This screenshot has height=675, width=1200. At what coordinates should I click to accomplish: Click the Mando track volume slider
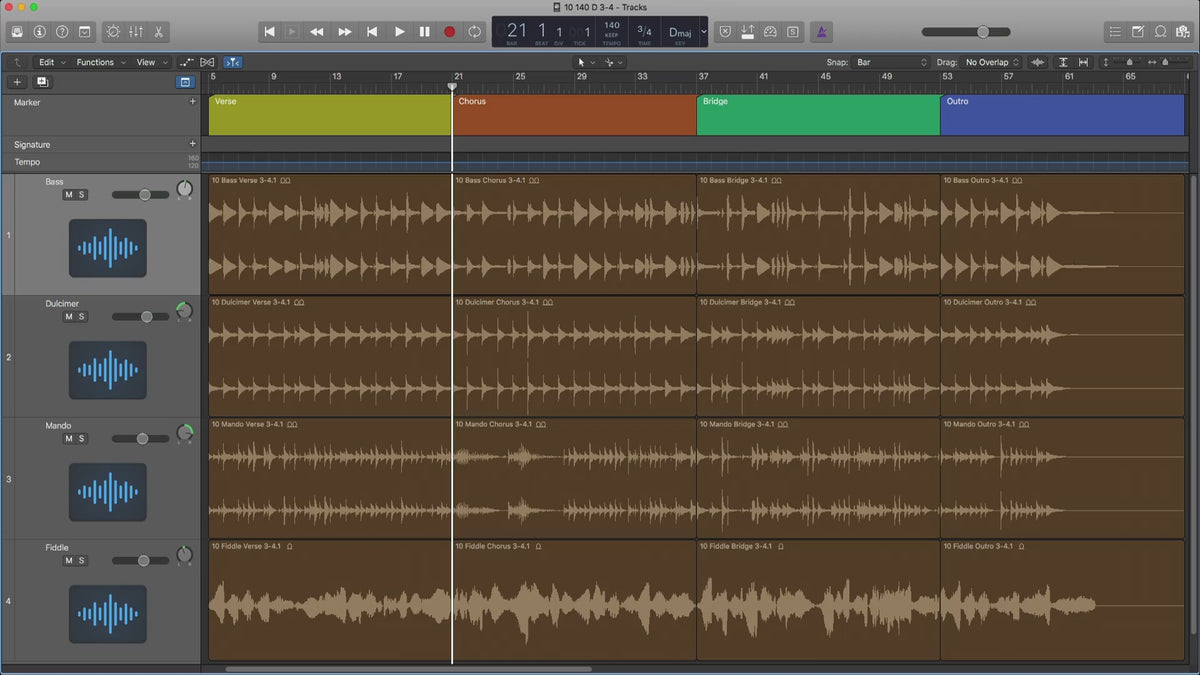click(x=142, y=439)
